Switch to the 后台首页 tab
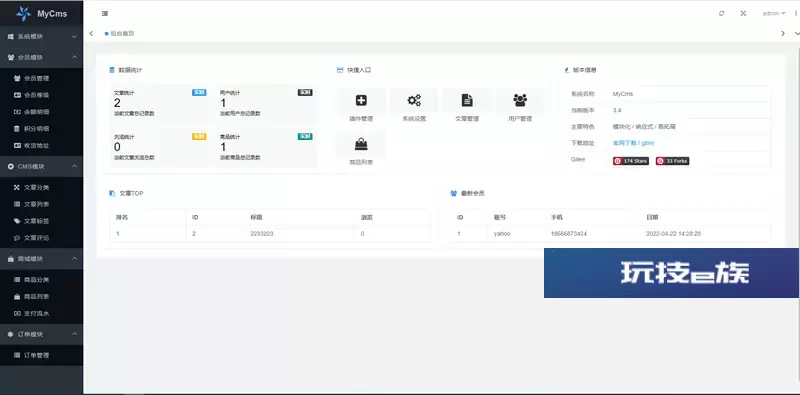 [x=119, y=33]
